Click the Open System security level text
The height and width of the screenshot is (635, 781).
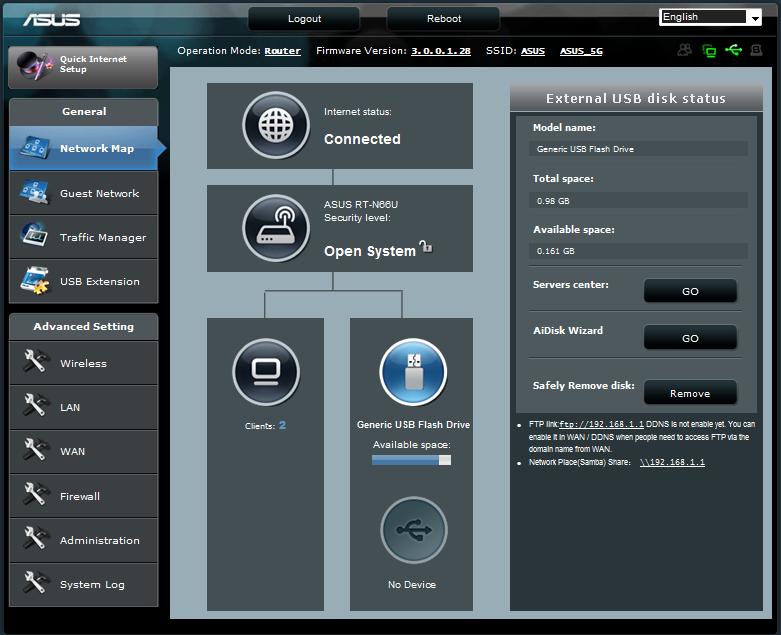pos(370,251)
